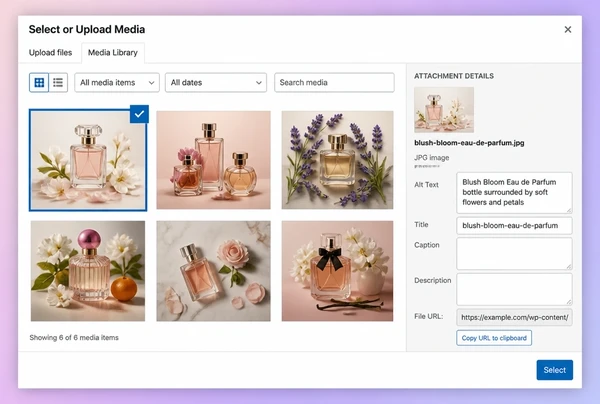Screen dimensions: 600x404
Task: Open the Media Library tab
Action: 113,52
